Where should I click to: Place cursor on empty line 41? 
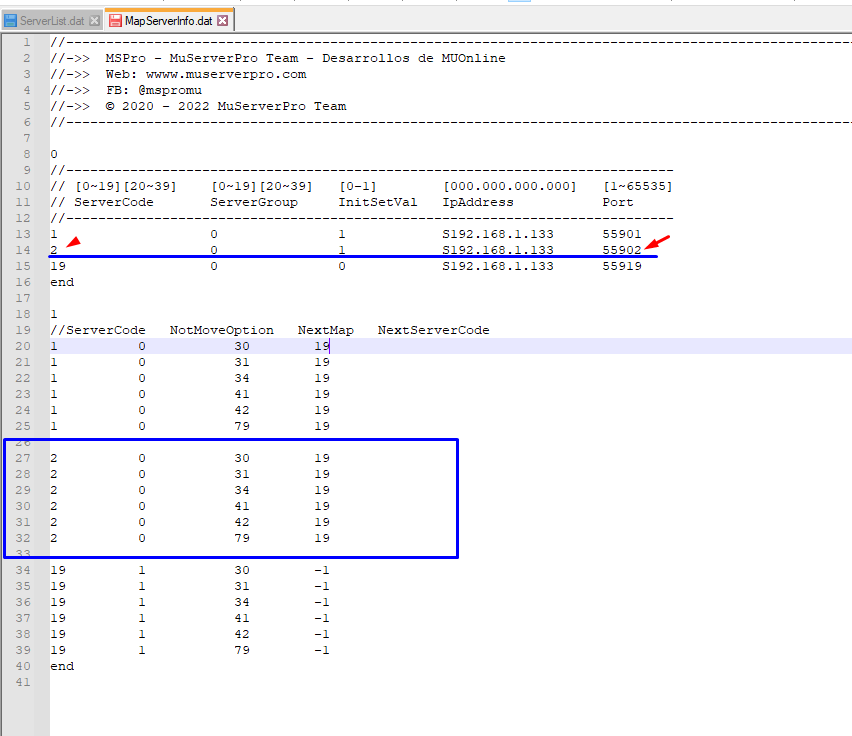pos(200,682)
